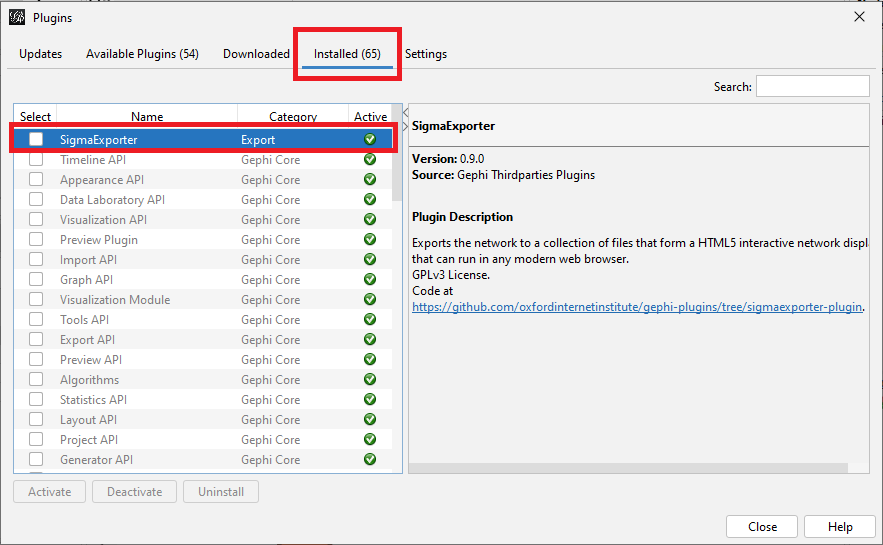
Task: Sort list by Category column header
Action: [293, 116]
